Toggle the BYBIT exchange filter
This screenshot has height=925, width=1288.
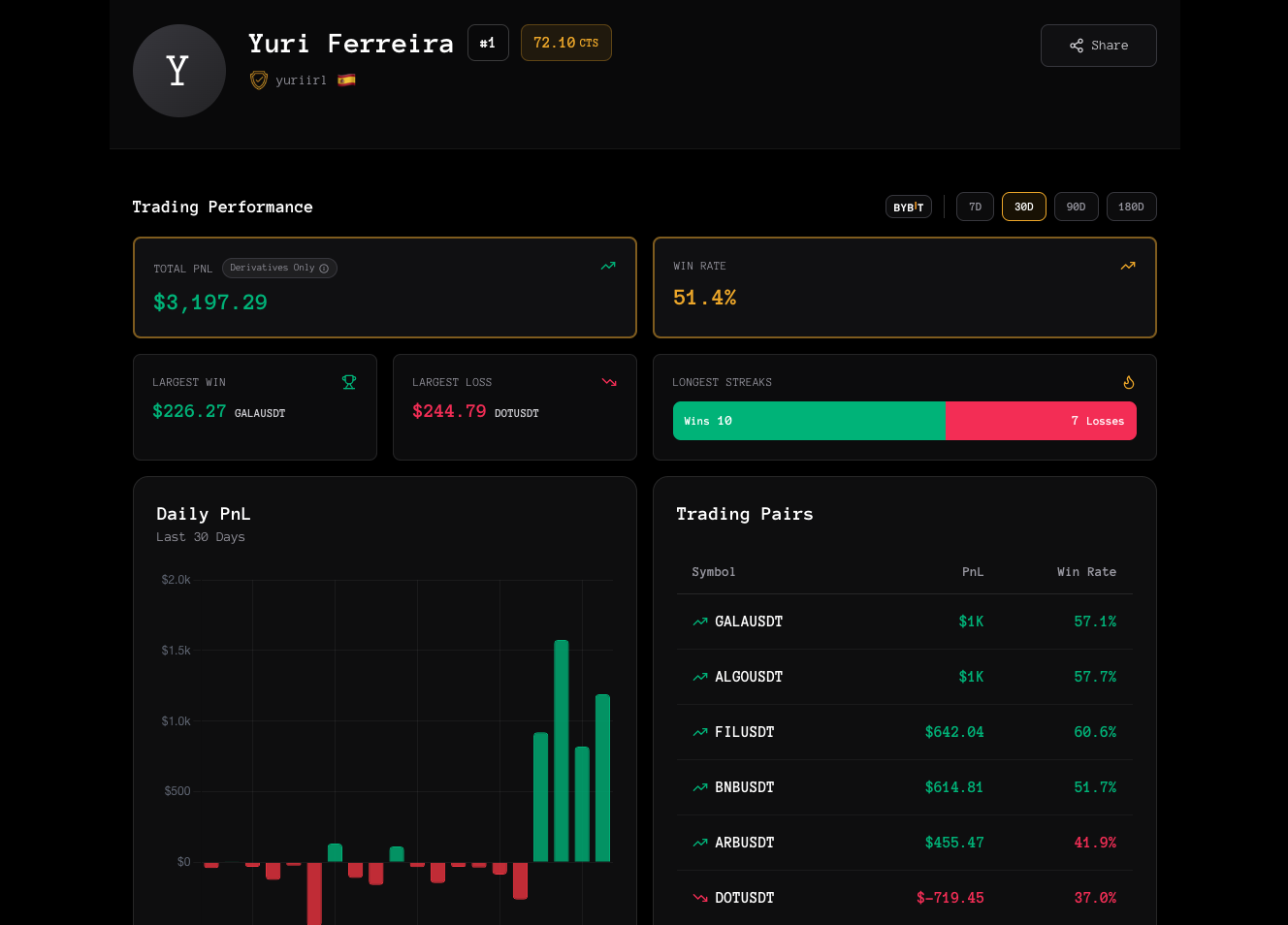click(x=908, y=206)
